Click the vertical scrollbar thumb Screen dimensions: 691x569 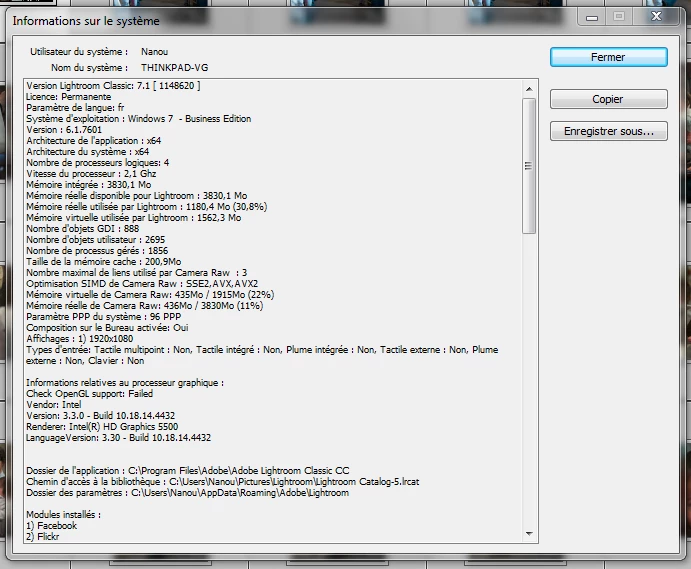[x=529, y=166]
